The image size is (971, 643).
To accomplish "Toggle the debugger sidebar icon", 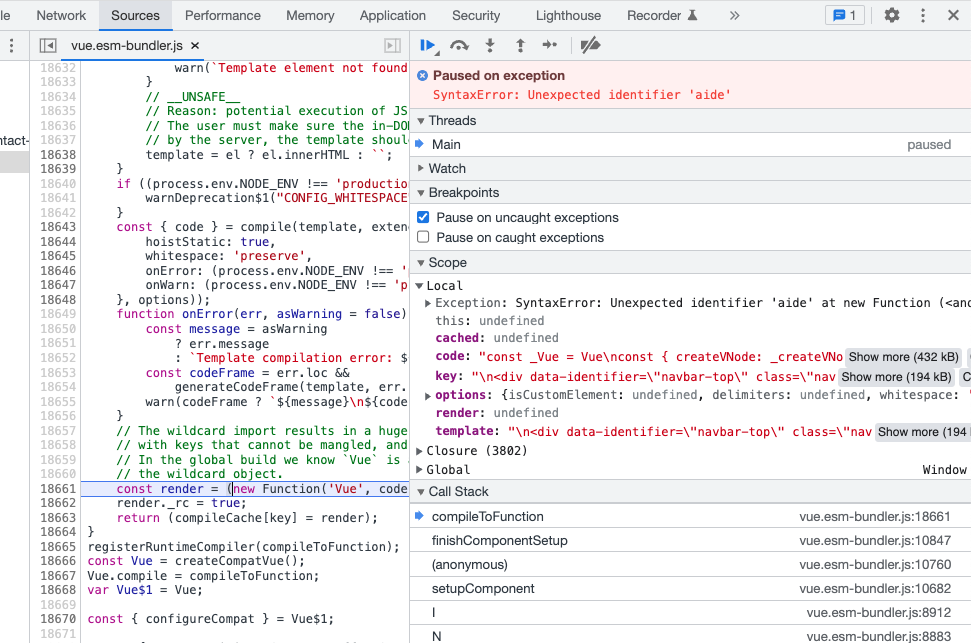I will click(393, 45).
